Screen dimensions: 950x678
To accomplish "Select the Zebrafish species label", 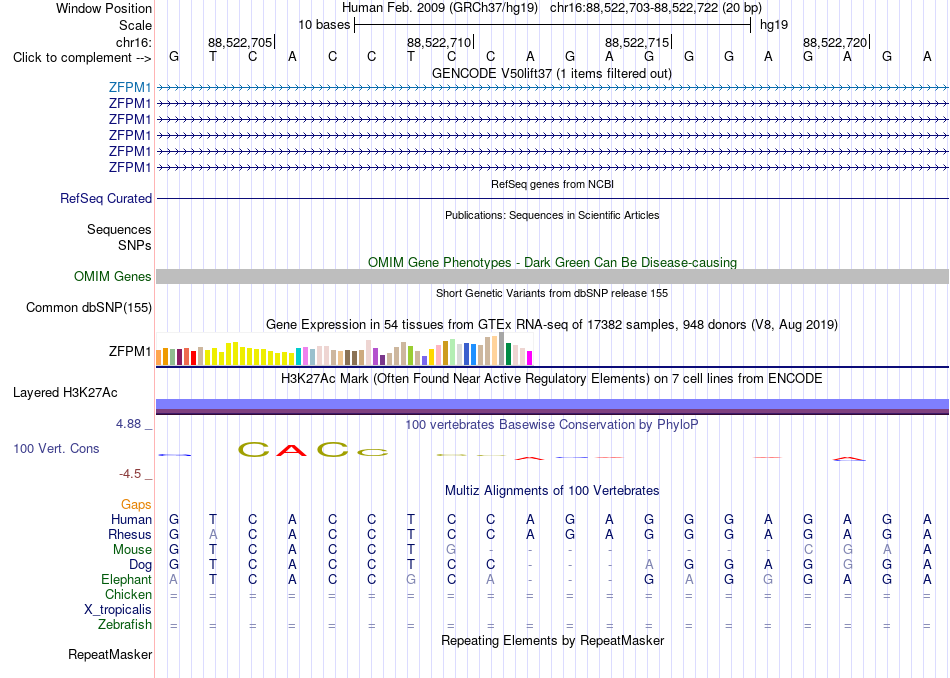I will [x=125, y=625].
